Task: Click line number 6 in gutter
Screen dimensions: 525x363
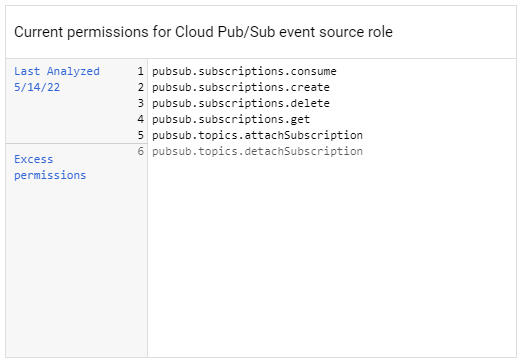Action: pos(141,151)
